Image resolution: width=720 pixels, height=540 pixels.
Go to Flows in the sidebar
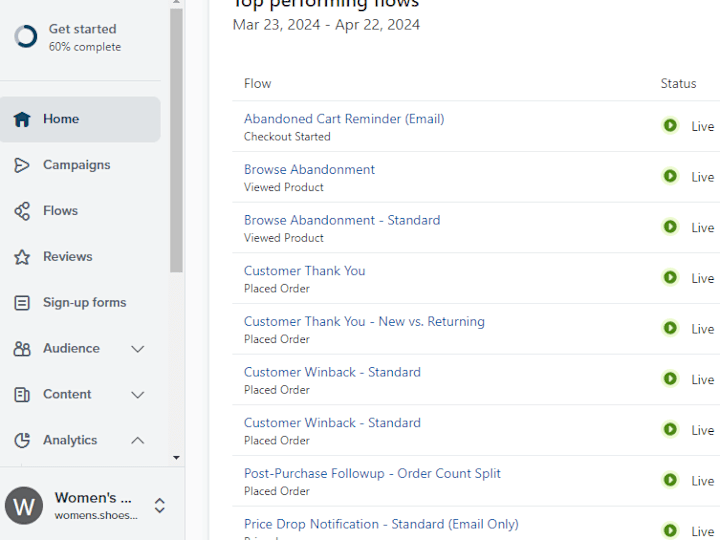tap(80, 211)
